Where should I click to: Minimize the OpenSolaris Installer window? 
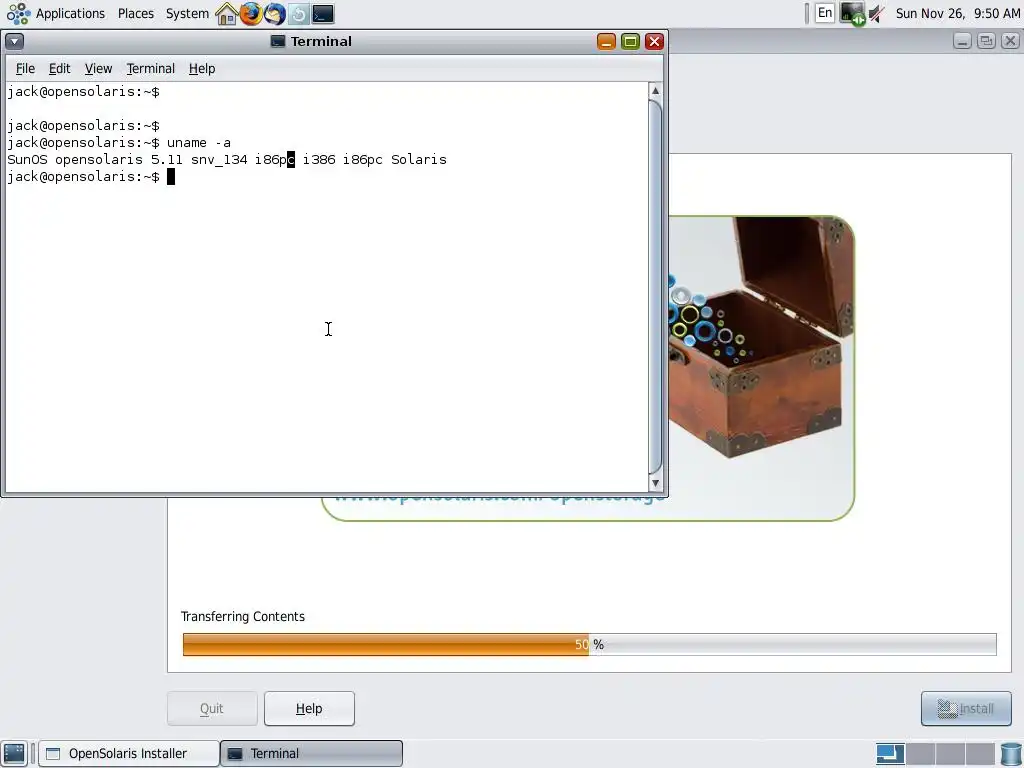962,41
